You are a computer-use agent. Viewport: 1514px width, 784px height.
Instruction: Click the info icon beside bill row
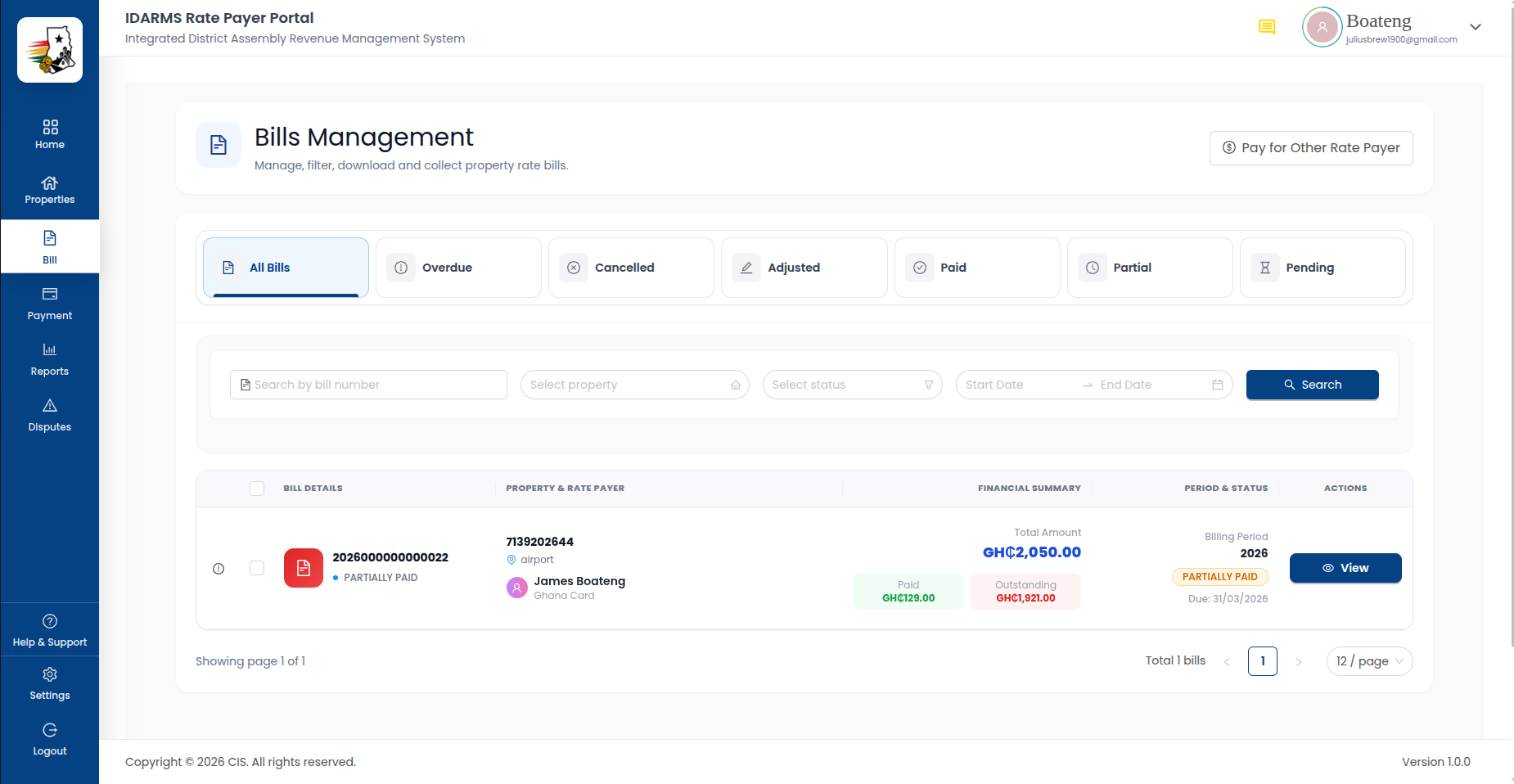(219, 569)
